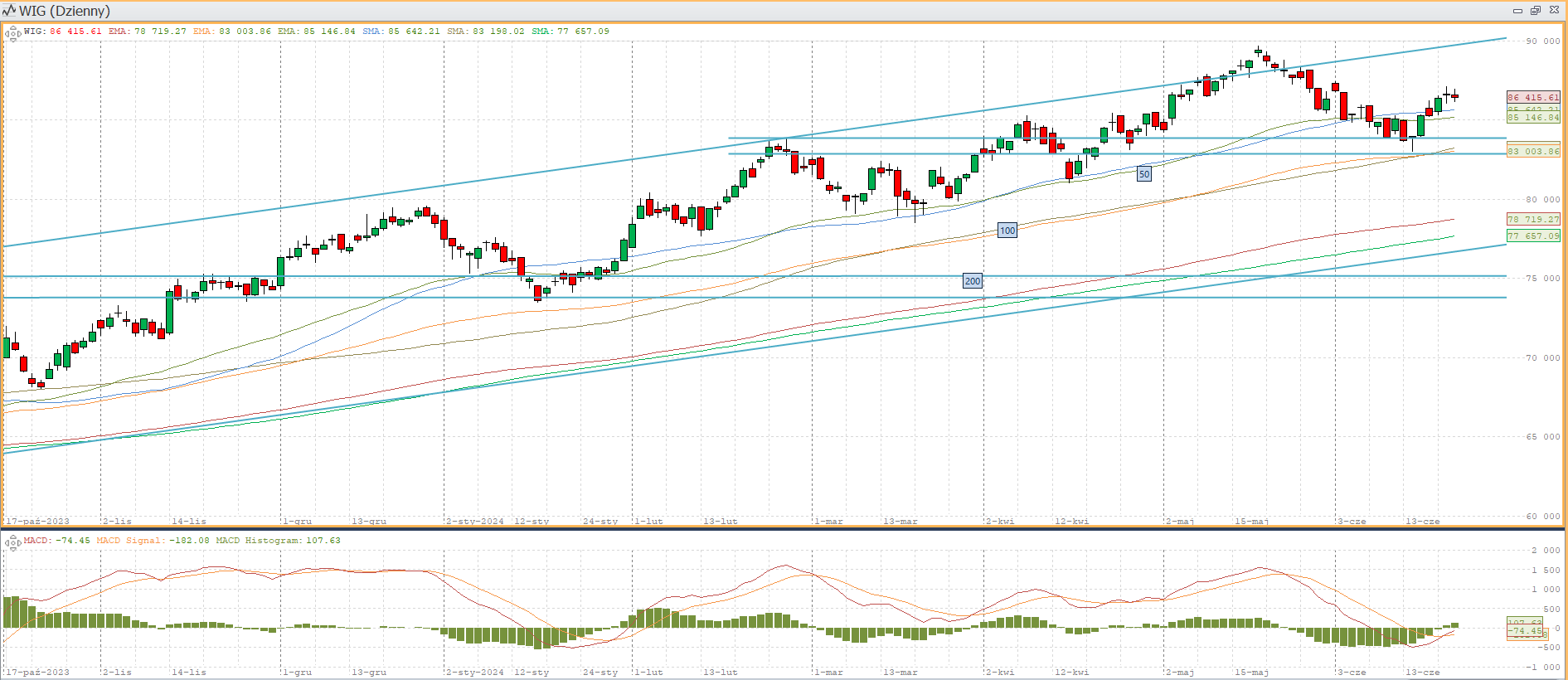Select the moving average marker labeled 50
1568x680 pixels.
(x=1143, y=174)
